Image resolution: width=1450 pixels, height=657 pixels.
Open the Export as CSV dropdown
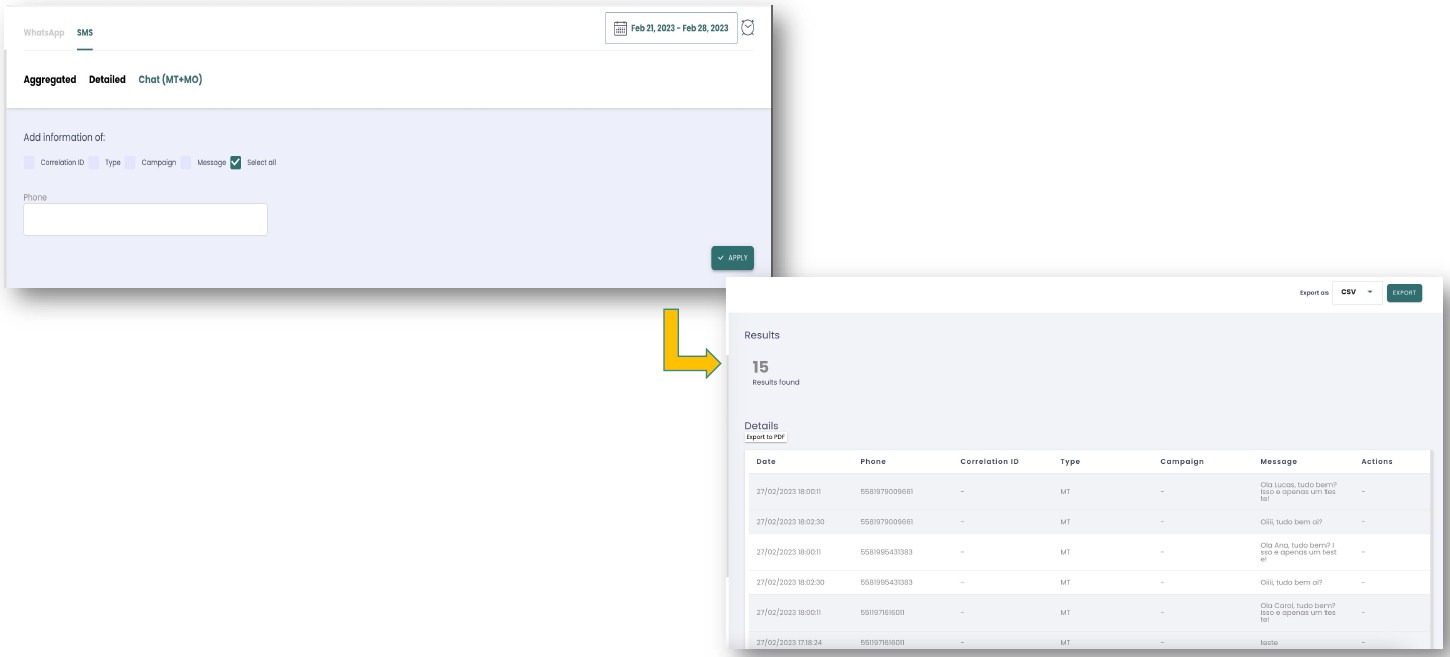point(1357,293)
